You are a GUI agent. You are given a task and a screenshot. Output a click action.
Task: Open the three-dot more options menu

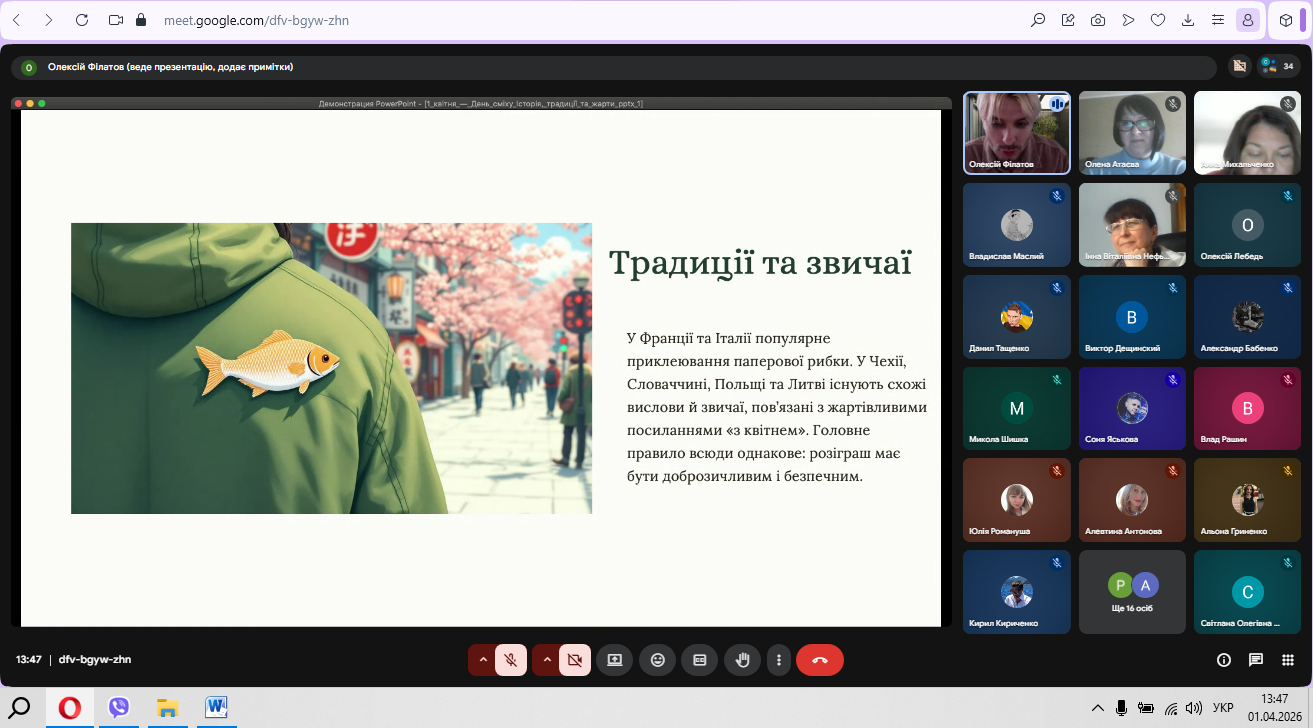(779, 660)
